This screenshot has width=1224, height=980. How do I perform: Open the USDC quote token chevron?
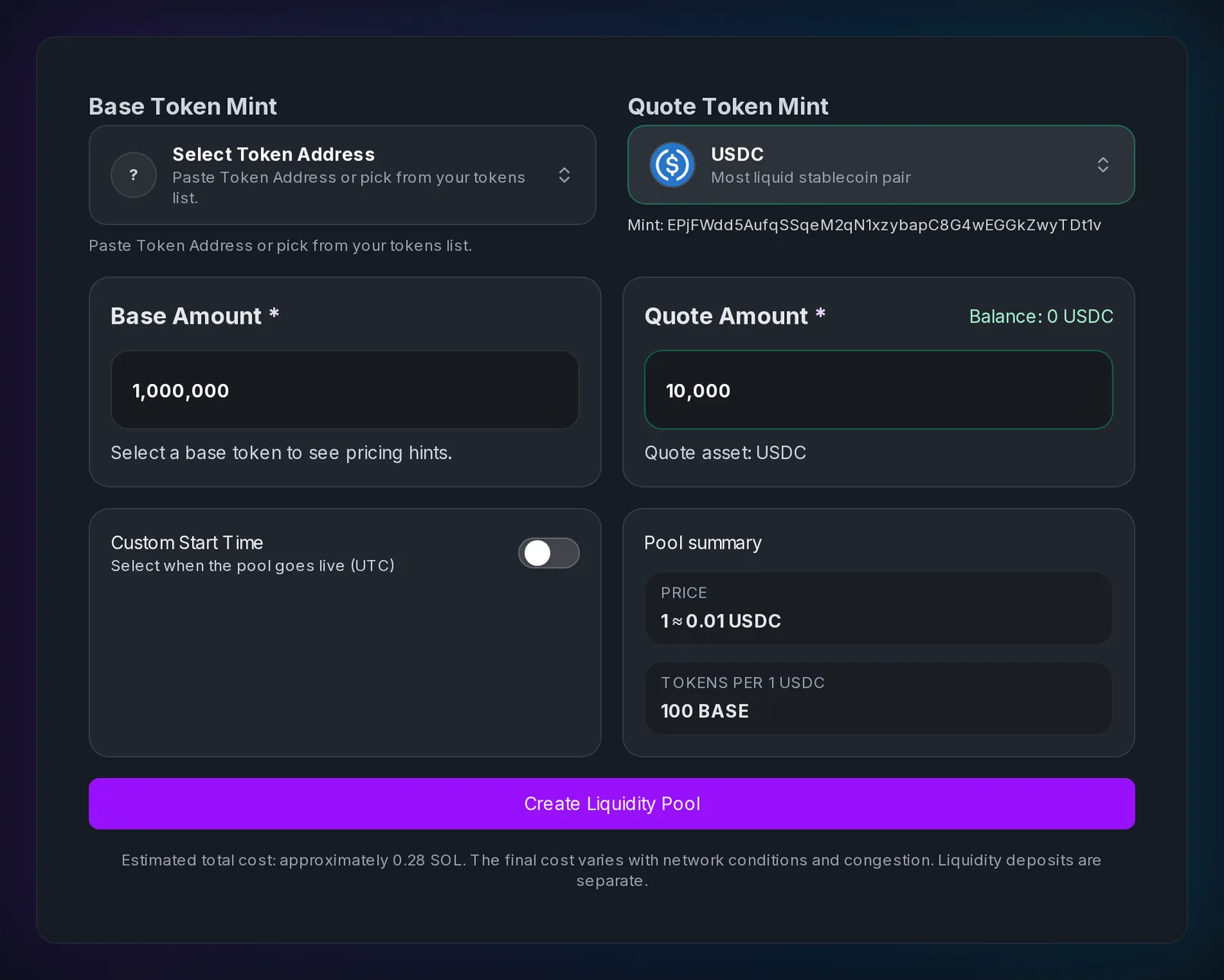(1103, 164)
